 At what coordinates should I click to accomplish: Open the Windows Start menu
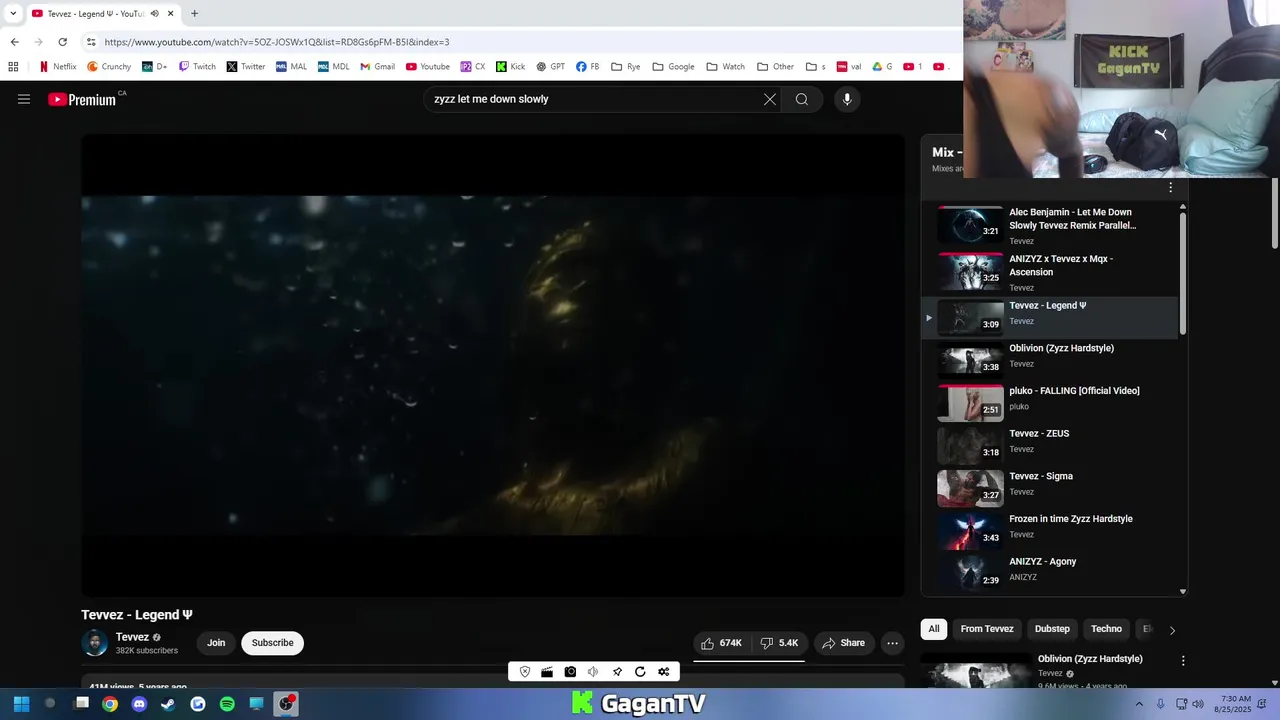click(x=21, y=704)
